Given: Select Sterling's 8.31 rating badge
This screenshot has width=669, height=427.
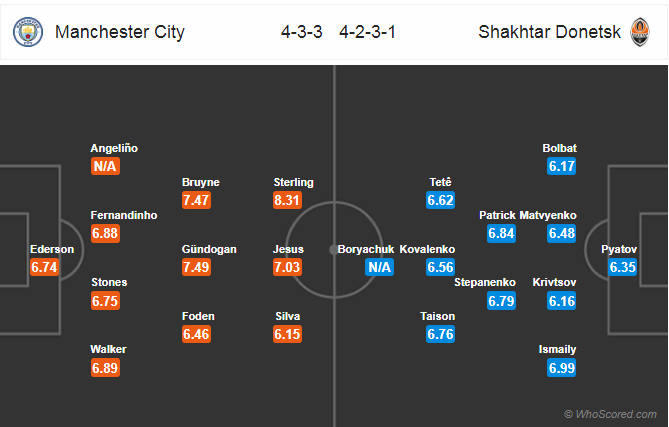Looking at the screenshot, I should pos(287,200).
